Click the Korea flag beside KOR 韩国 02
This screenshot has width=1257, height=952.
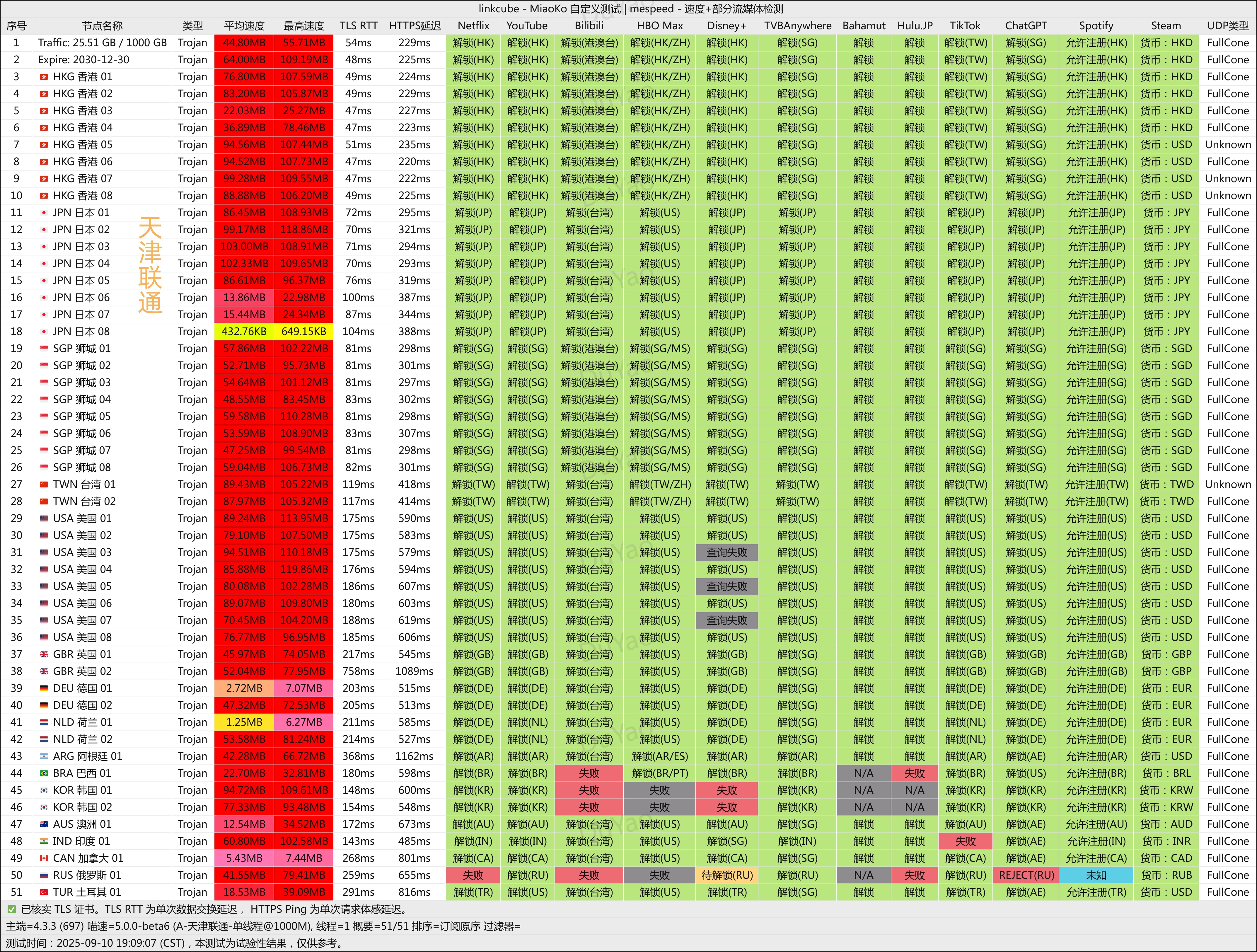[x=44, y=808]
